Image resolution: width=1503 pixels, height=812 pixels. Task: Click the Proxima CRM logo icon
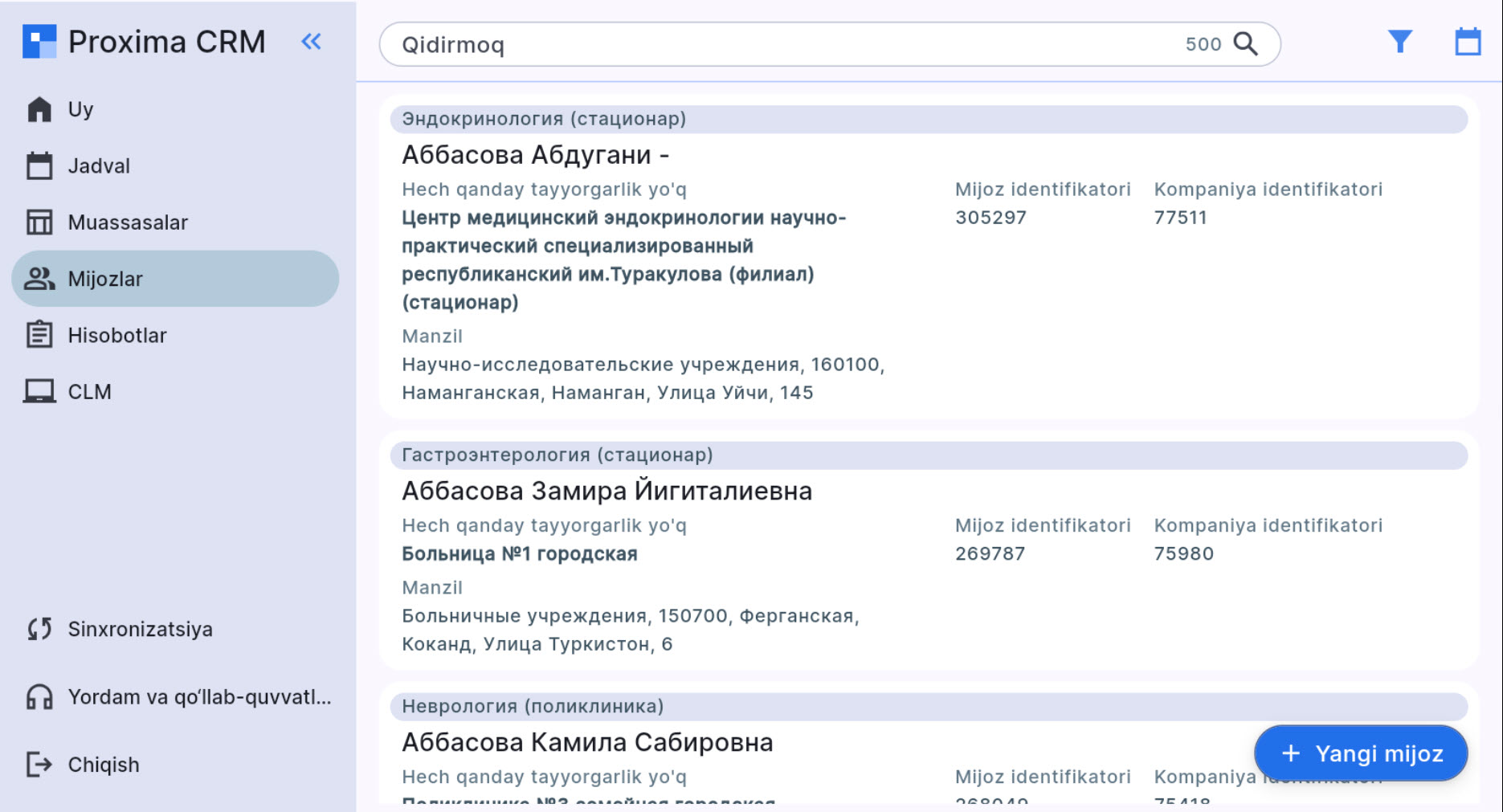pos(39,42)
